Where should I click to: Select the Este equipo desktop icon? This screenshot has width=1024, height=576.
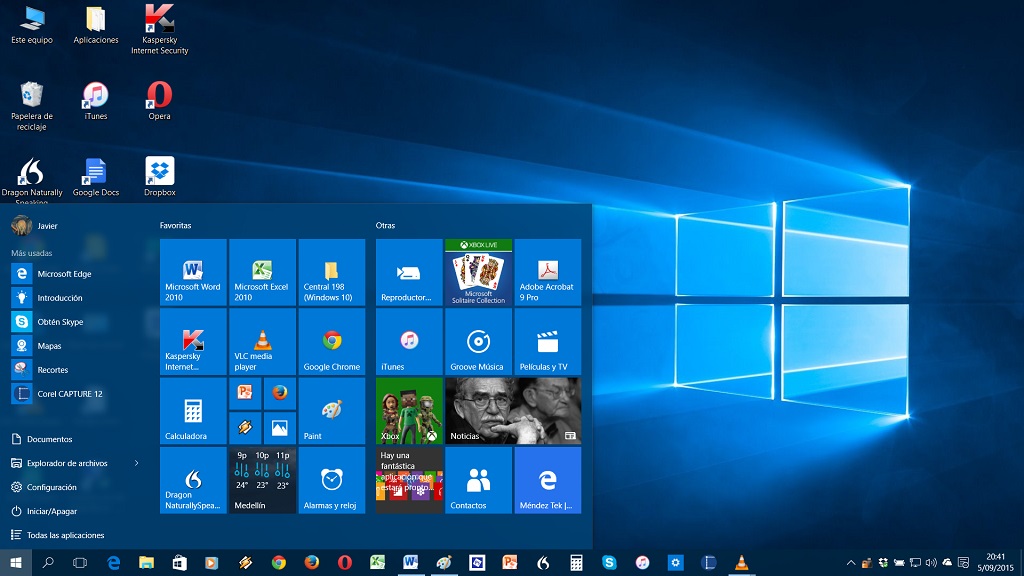pyautogui.click(x=32, y=25)
